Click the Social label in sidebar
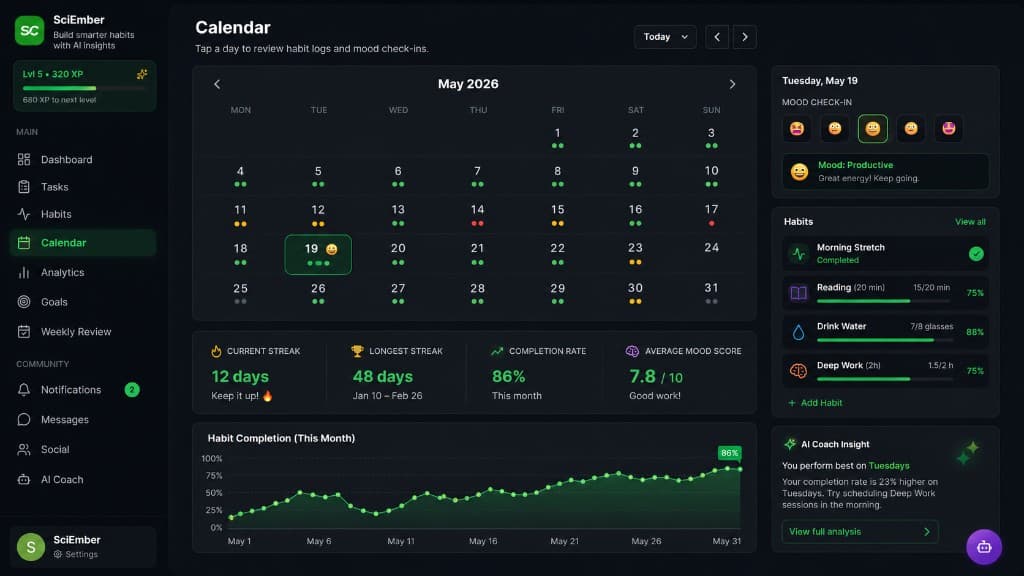Image resolution: width=1024 pixels, height=576 pixels. (55, 449)
